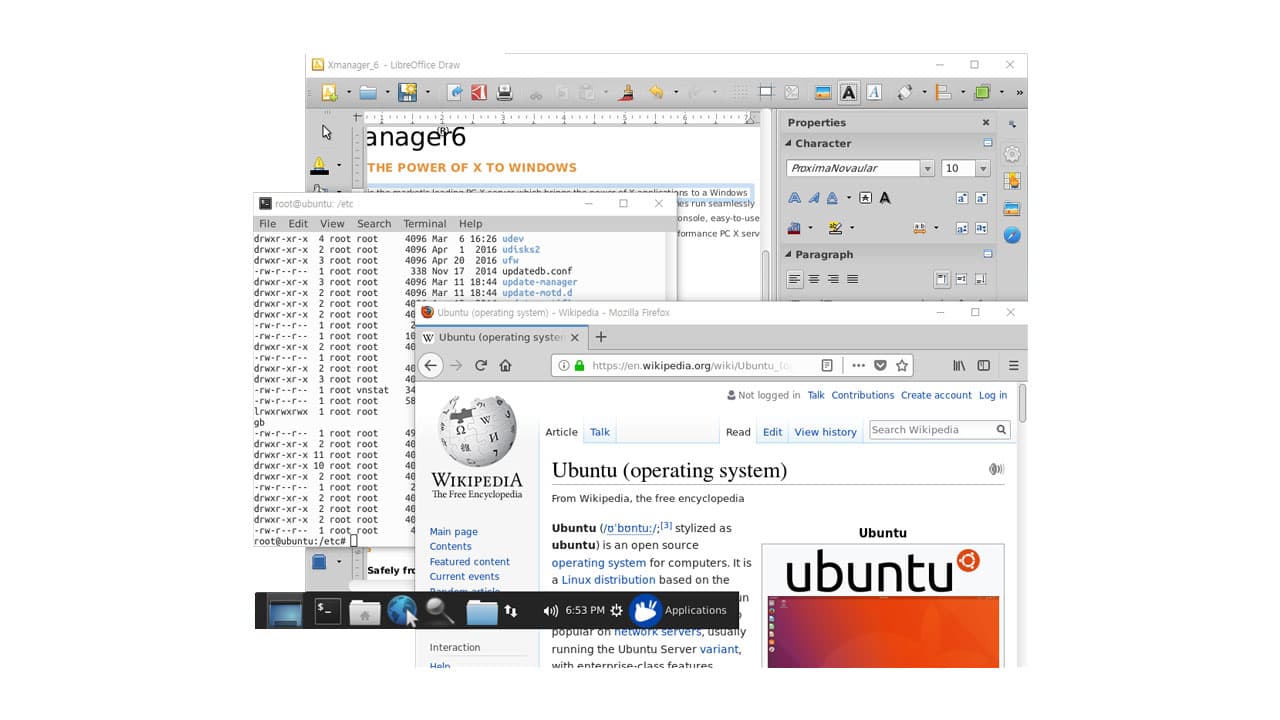The image size is (1280, 720).
Task: Click the Print icon in Draw's toolbar
Action: click(x=504, y=92)
